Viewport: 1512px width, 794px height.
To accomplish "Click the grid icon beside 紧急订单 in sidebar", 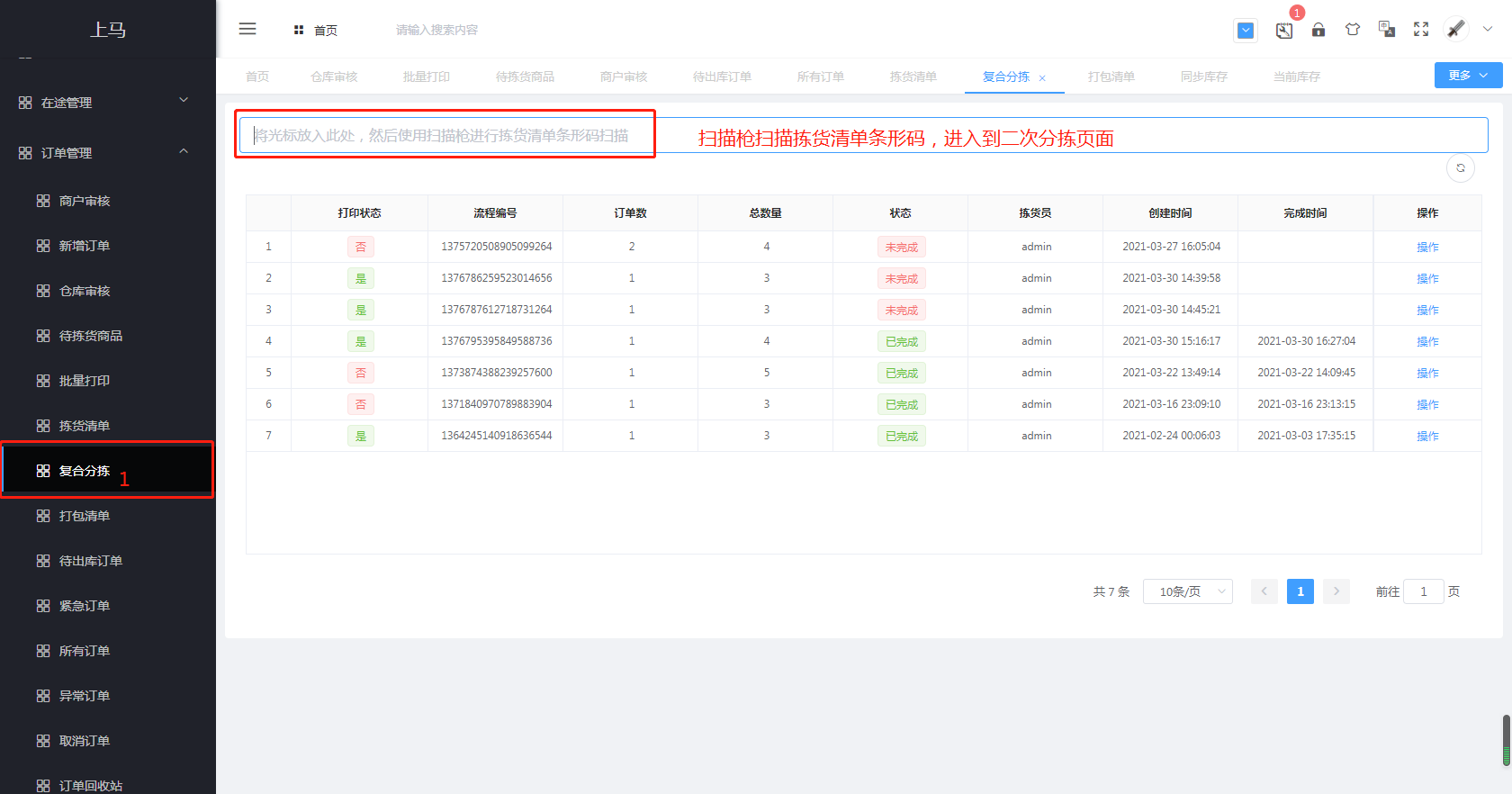I will 43,606.
